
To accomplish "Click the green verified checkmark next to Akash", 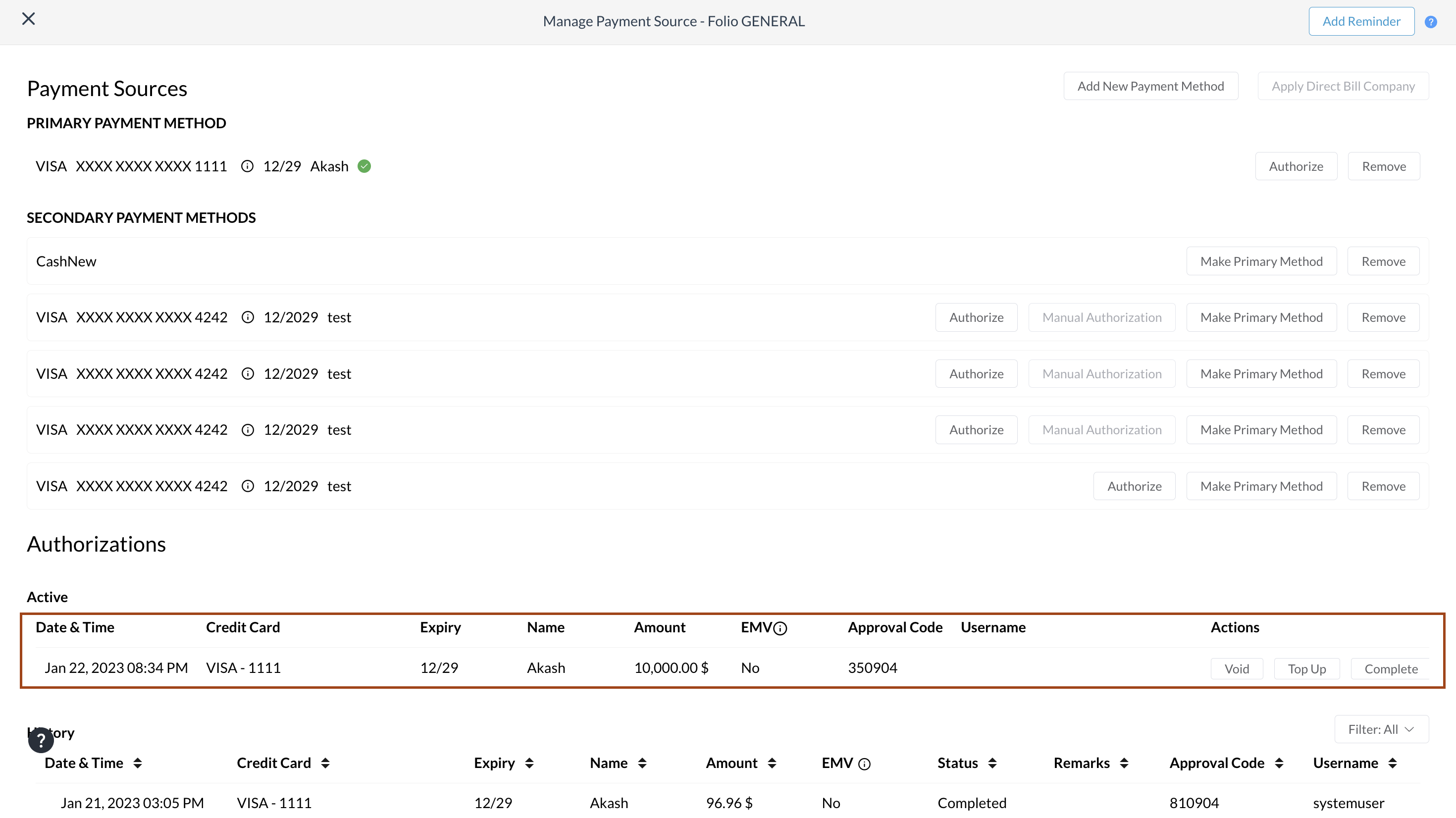I will click(364, 166).
